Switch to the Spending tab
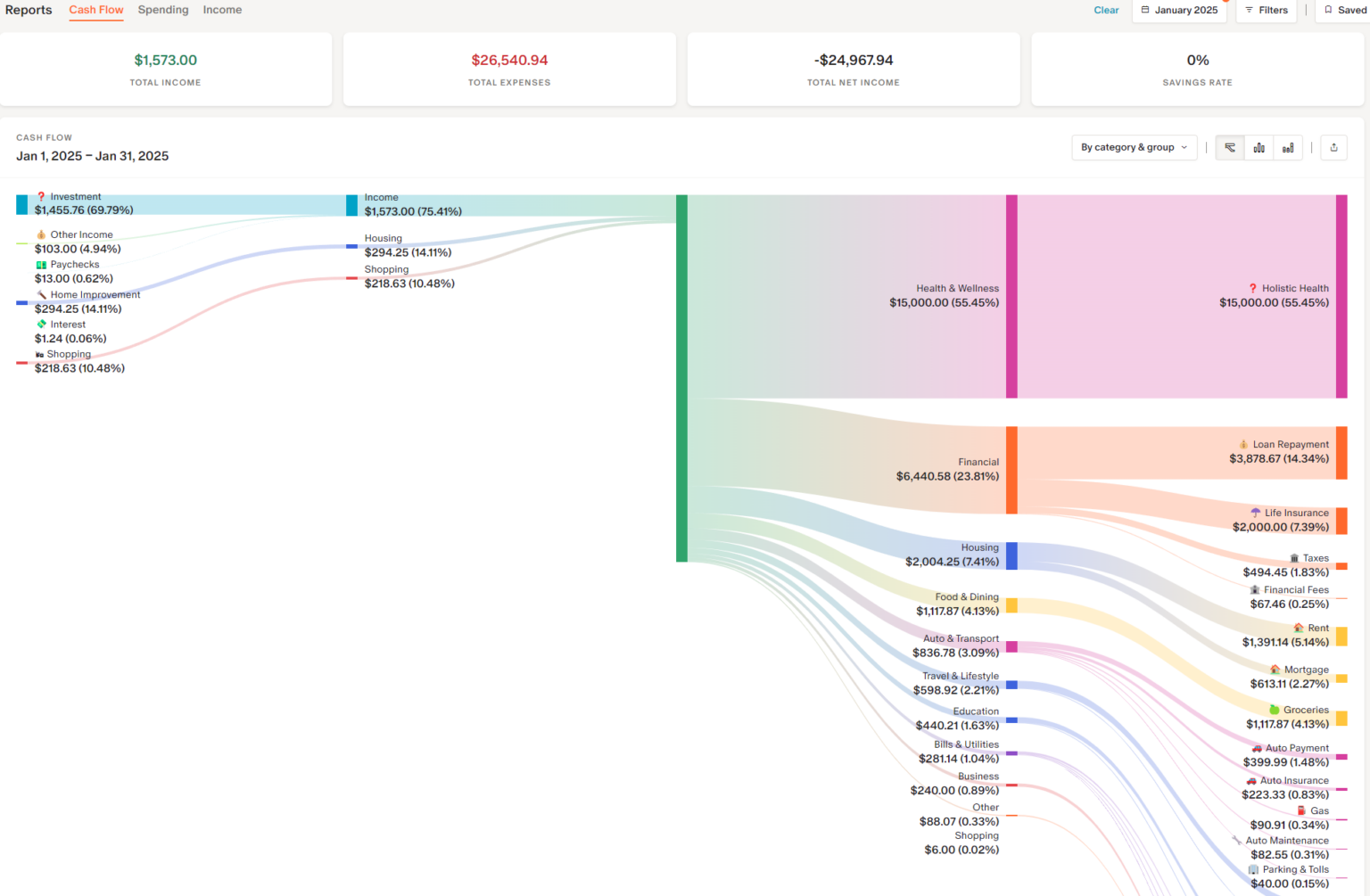This screenshot has width=1370, height=896. tap(163, 10)
